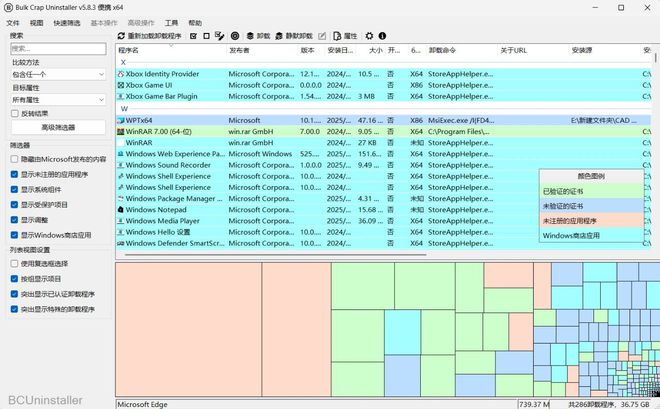Image resolution: width=660 pixels, height=409 pixels.
Task: Enable the 反转结果 checkbox
Action: coord(15,114)
